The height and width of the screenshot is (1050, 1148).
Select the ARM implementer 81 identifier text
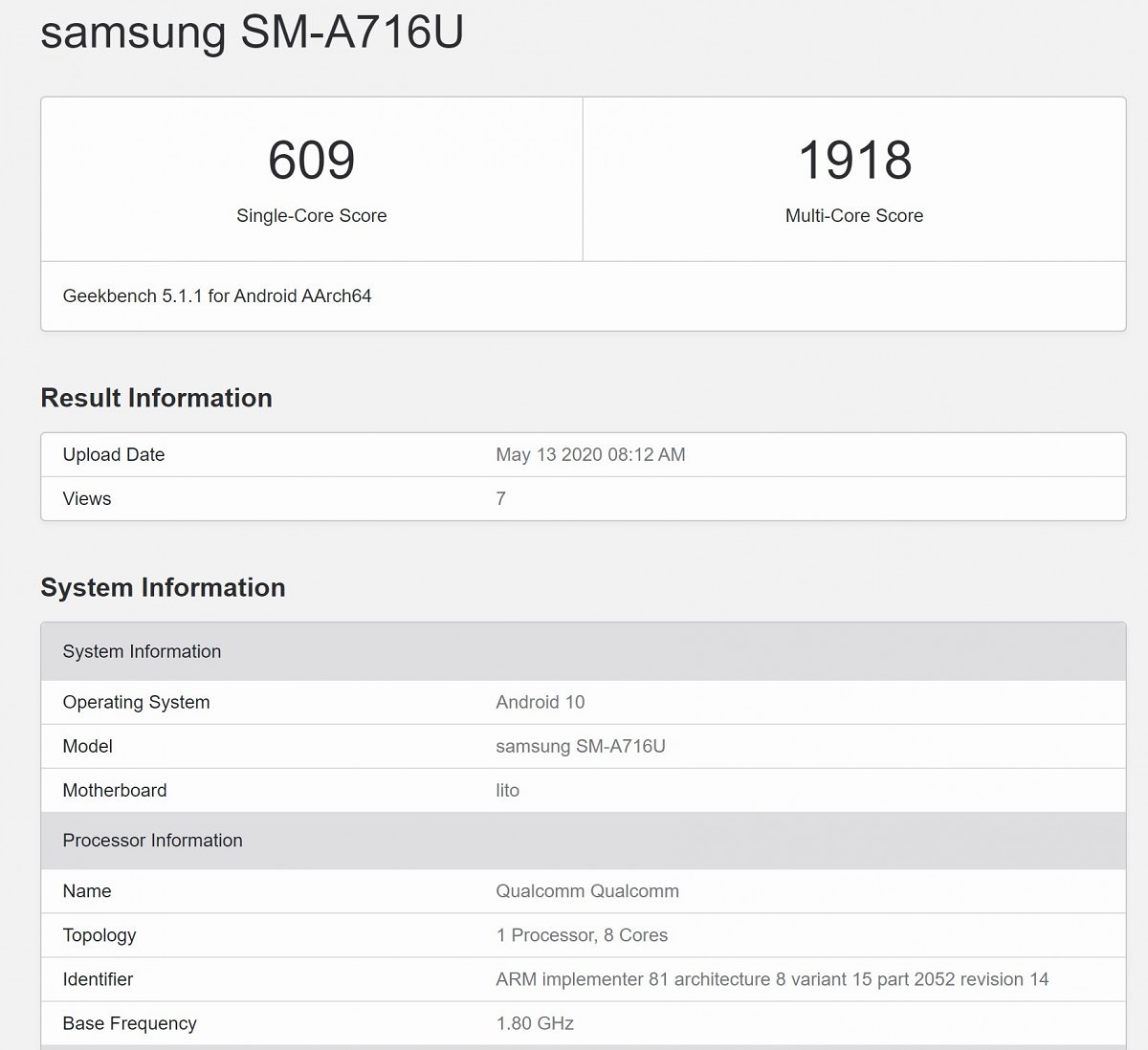(x=771, y=979)
